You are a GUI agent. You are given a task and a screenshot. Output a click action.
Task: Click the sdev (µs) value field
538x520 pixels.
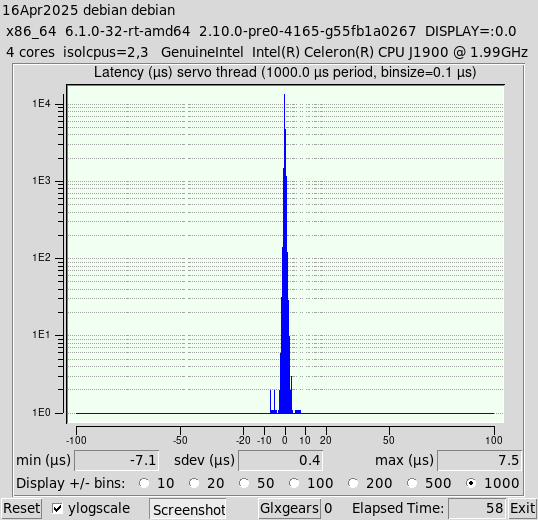(x=281, y=460)
